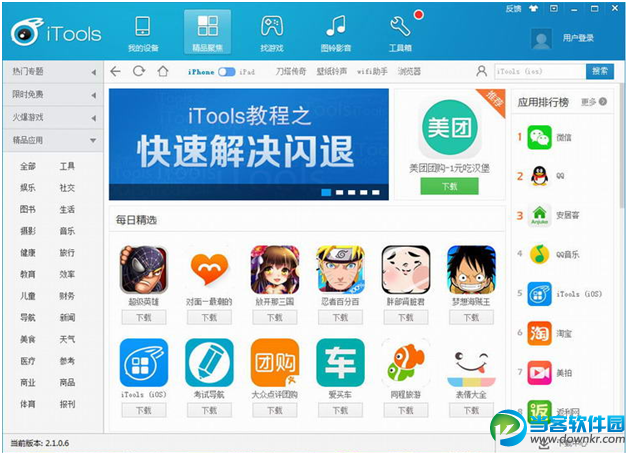Collapse 精品应用 sidebar section
Viewport: 626px width, 453px height.
coord(53,140)
